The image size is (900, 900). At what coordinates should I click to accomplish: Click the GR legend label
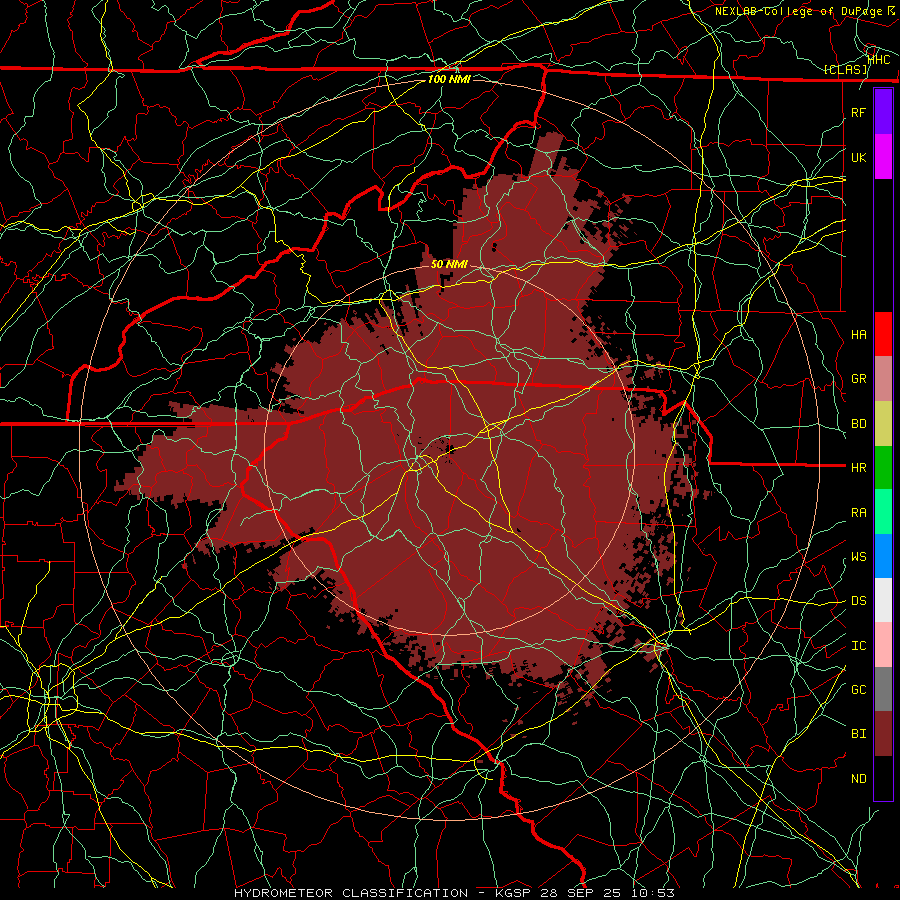[x=859, y=379]
